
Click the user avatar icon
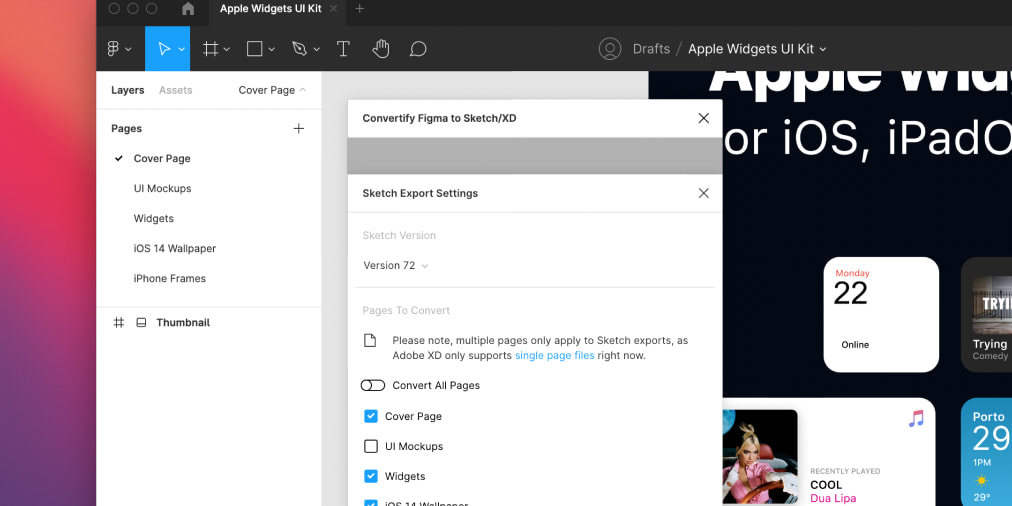610,49
